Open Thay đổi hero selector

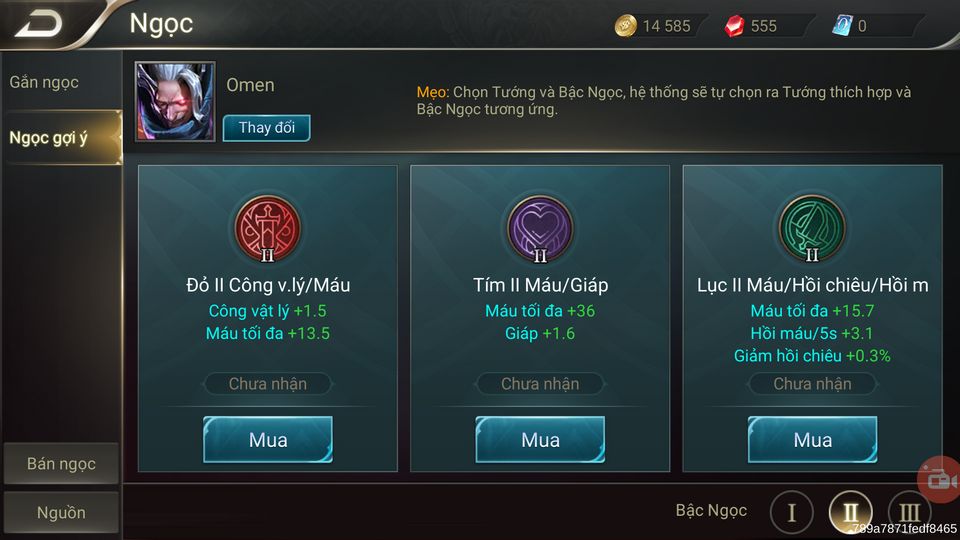(266, 128)
